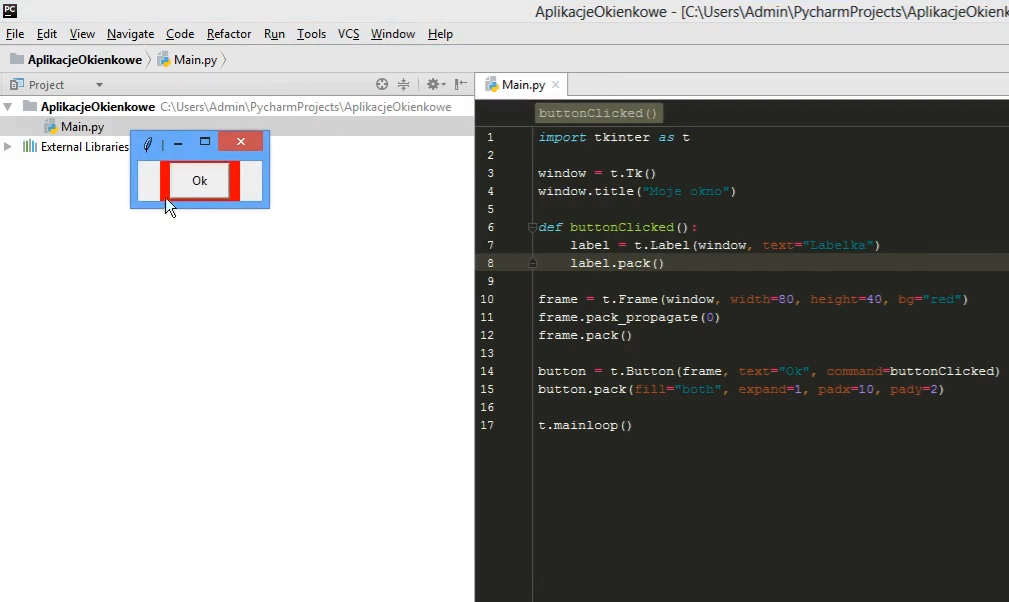Close the Main.py editor tab
1009x602 pixels.
[556, 85]
